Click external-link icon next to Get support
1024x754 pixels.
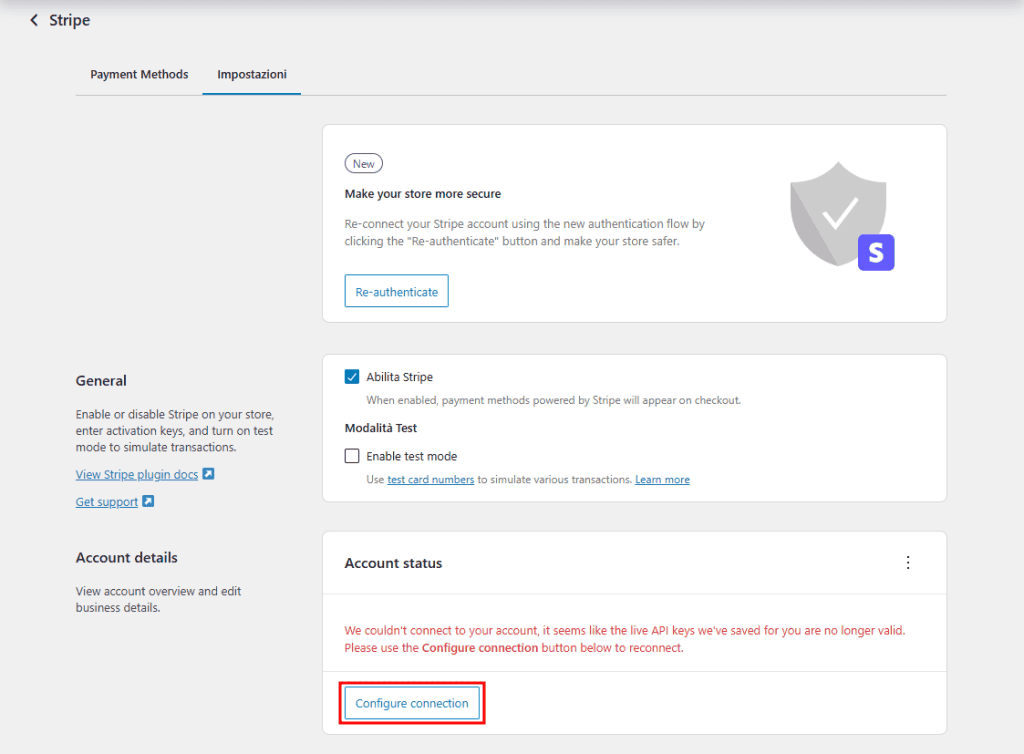[x=147, y=501]
